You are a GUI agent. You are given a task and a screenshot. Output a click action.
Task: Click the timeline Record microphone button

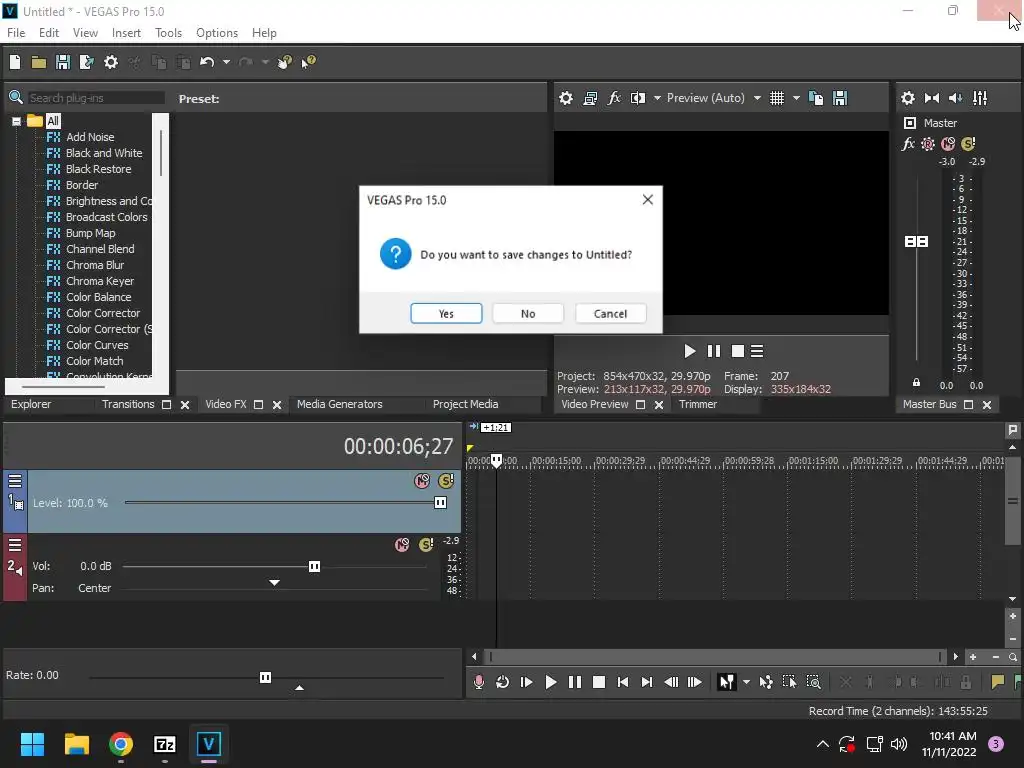479,682
